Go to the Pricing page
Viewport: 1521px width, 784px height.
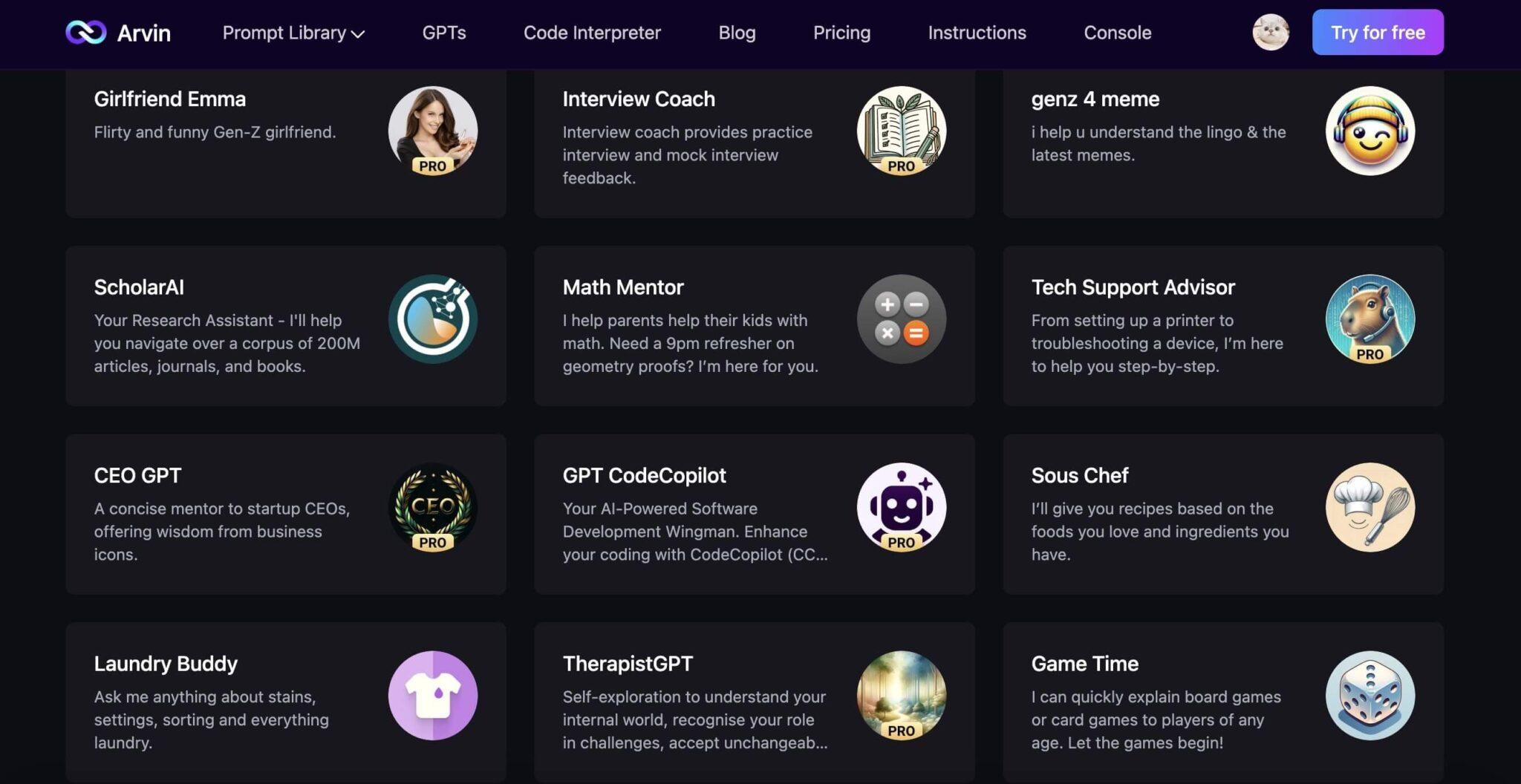tap(841, 33)
